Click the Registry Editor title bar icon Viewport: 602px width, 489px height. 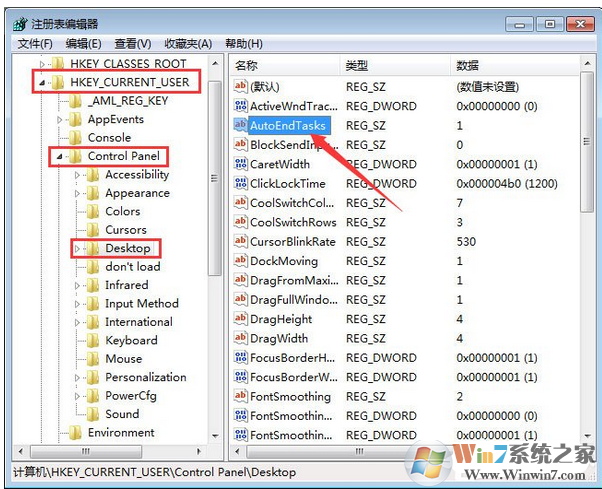point(20,24)
